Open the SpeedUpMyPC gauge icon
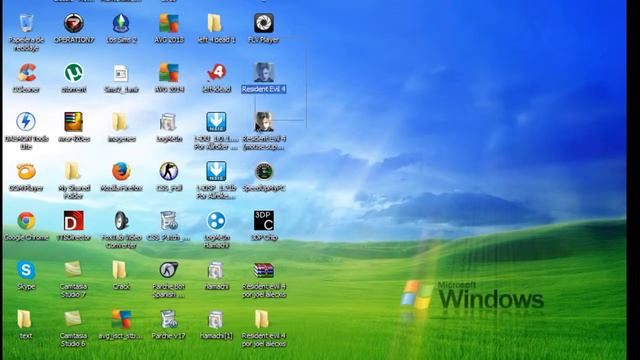Viewport: 640px width, 360px height. (264, 171)
